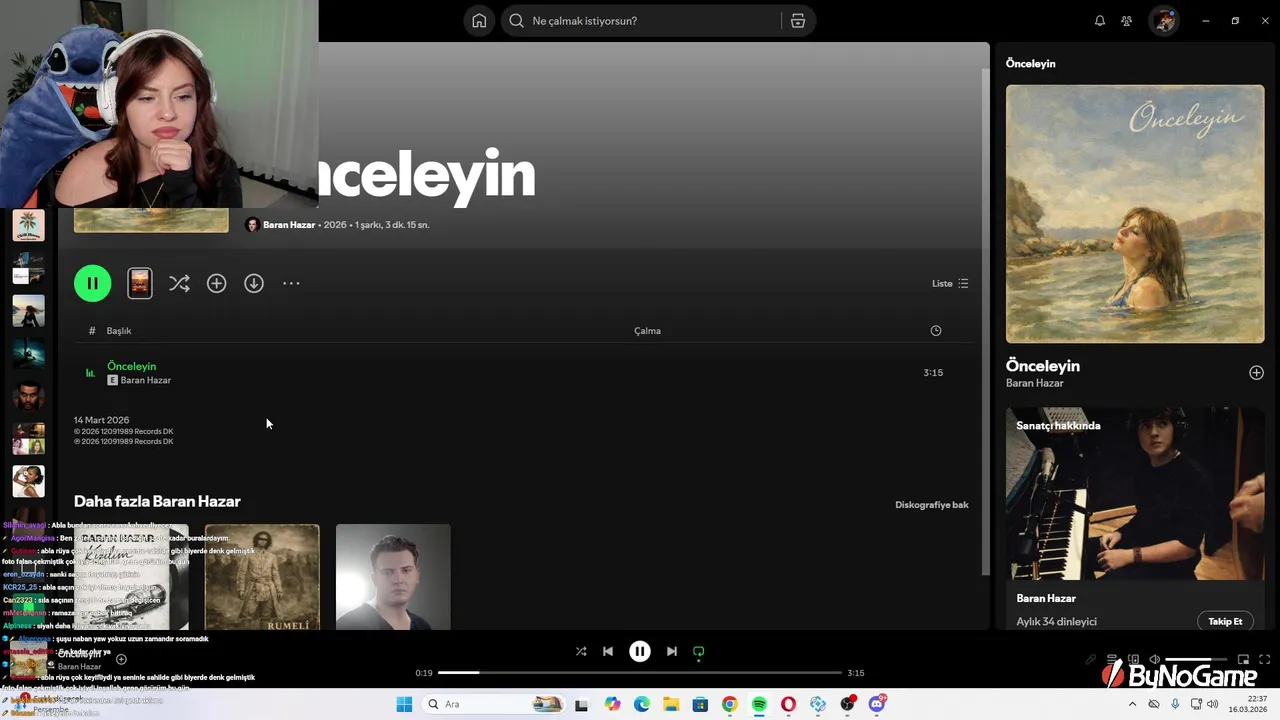
Task: Open "Diskografiye bak" link
Action: (x=932, y=505)
